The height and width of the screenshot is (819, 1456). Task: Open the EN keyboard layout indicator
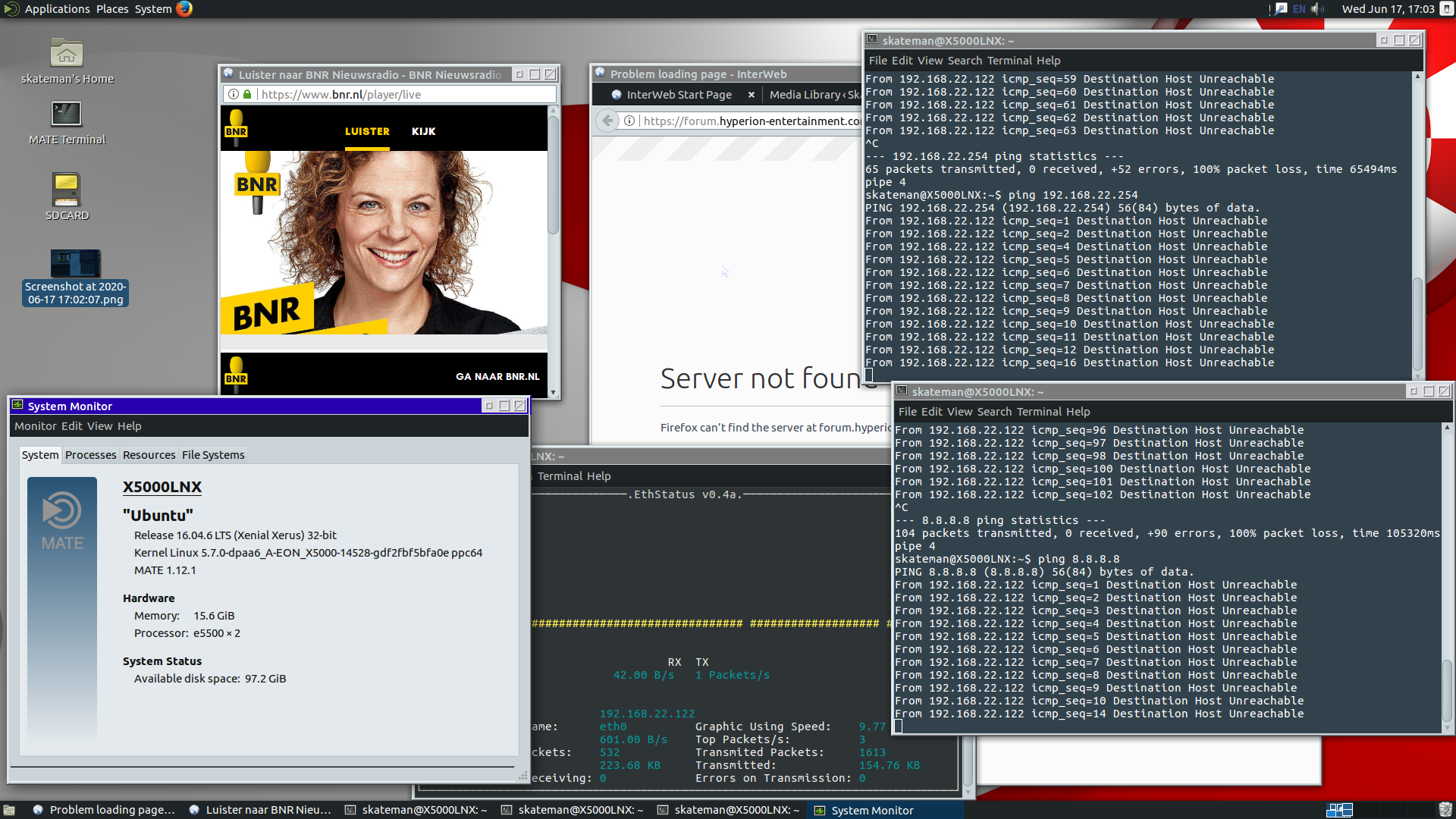point(1299,9)
